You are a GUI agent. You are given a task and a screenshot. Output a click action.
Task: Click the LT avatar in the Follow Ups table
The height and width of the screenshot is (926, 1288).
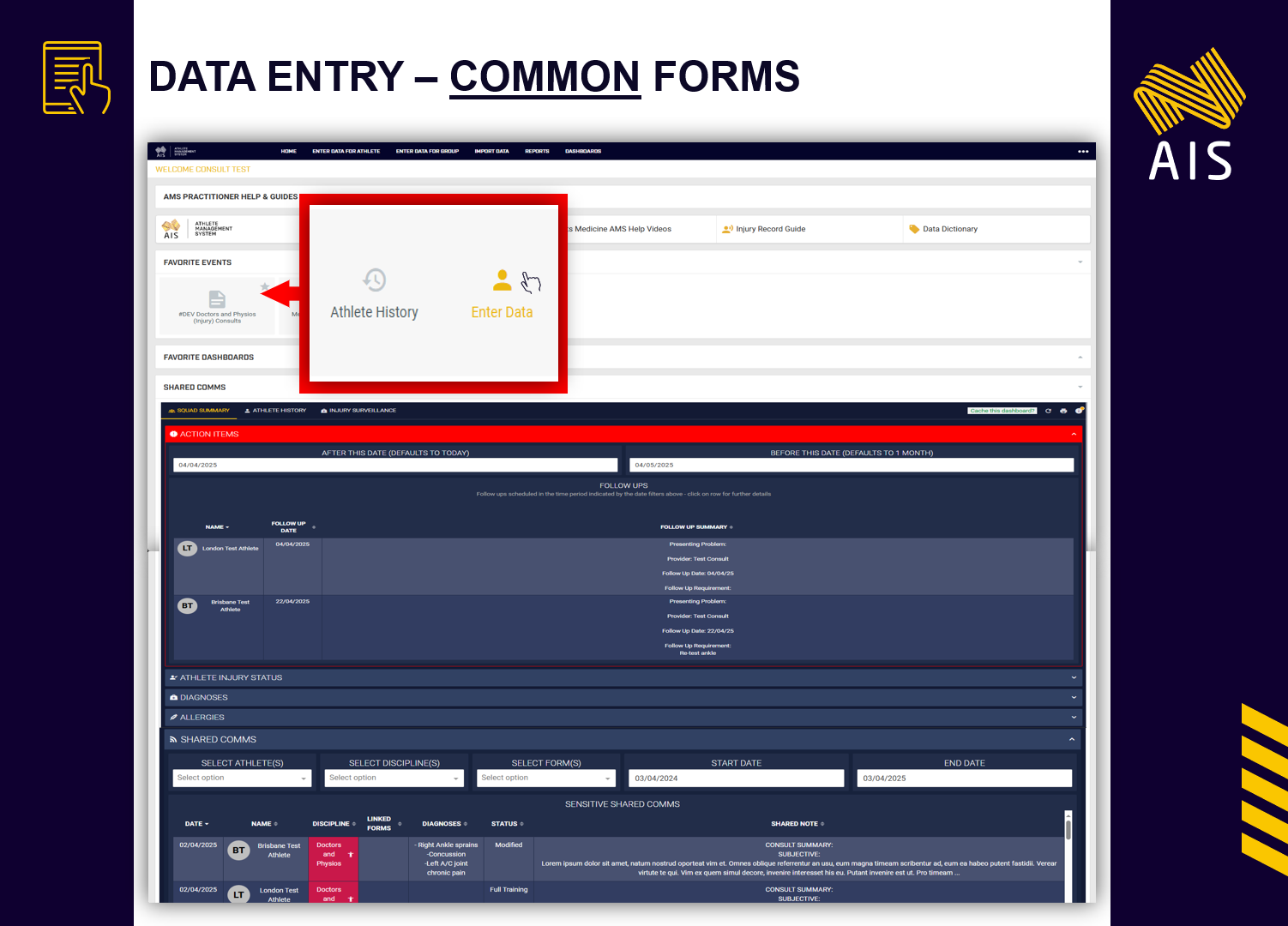tap(187, 549)
